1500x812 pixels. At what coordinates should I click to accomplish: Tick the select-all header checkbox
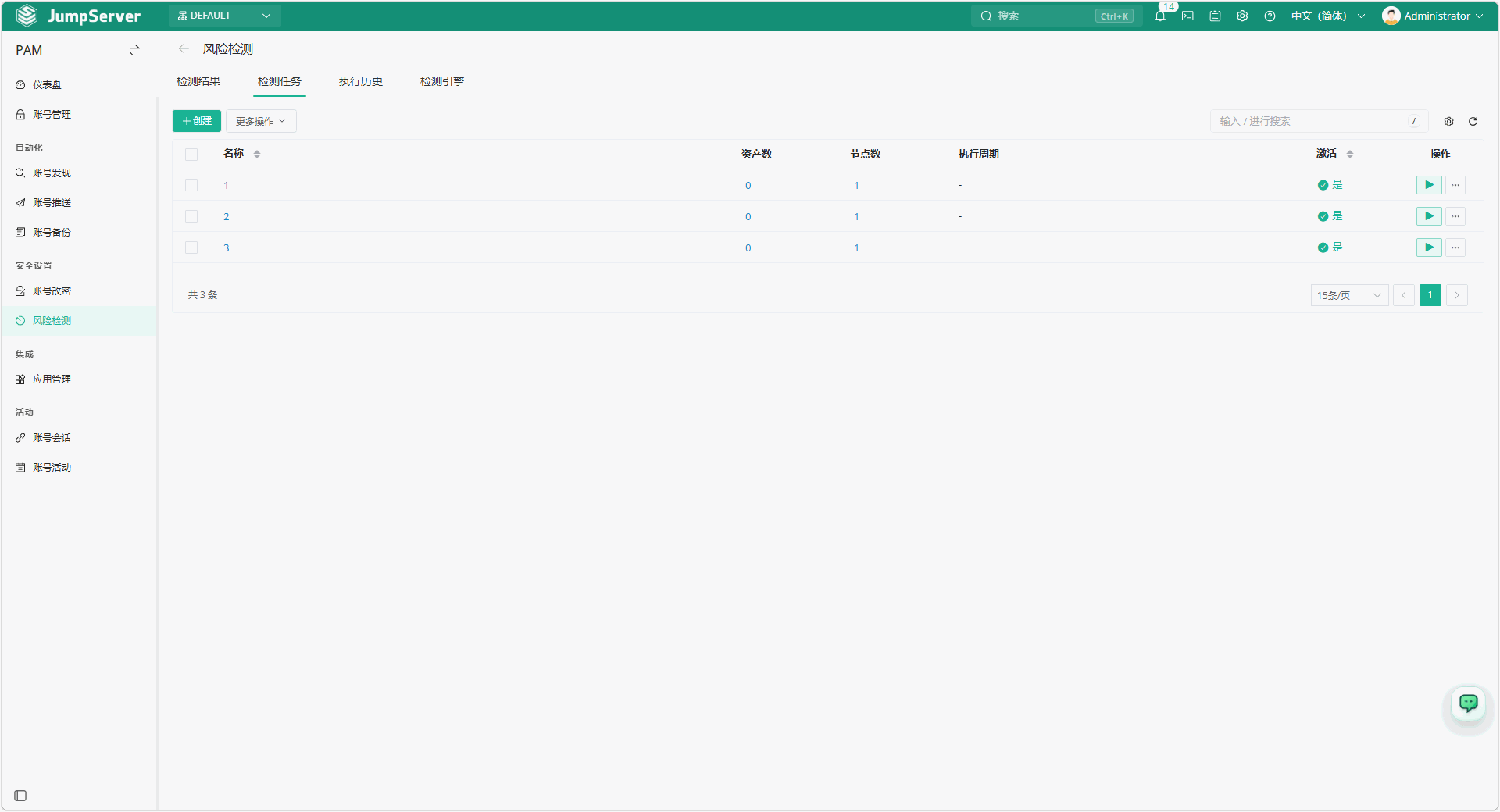[x=191, y=154]
